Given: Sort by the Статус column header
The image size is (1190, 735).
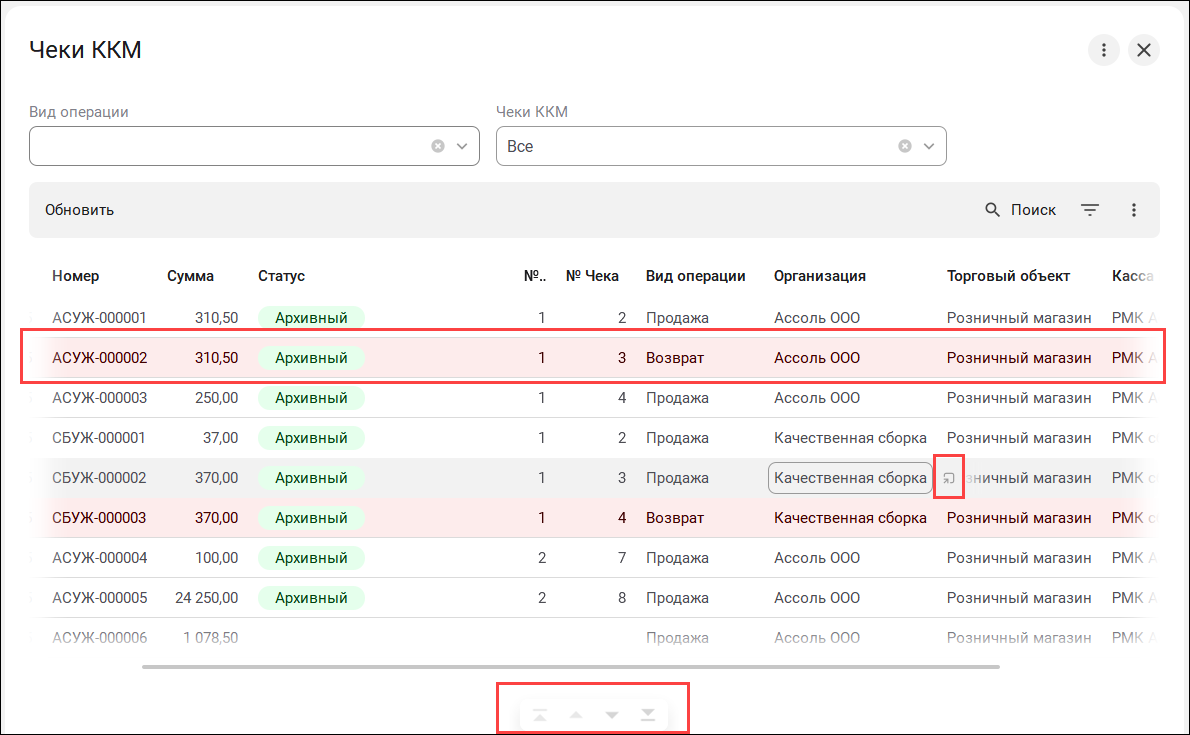Looking at the screenshot, I should pos(281,276).
